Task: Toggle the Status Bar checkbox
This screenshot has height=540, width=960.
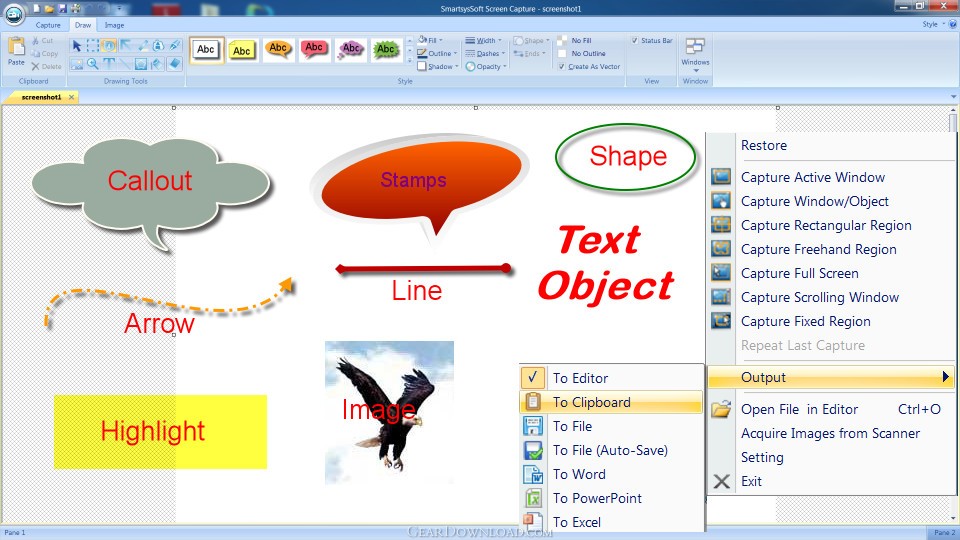Action: coord(635,40)
